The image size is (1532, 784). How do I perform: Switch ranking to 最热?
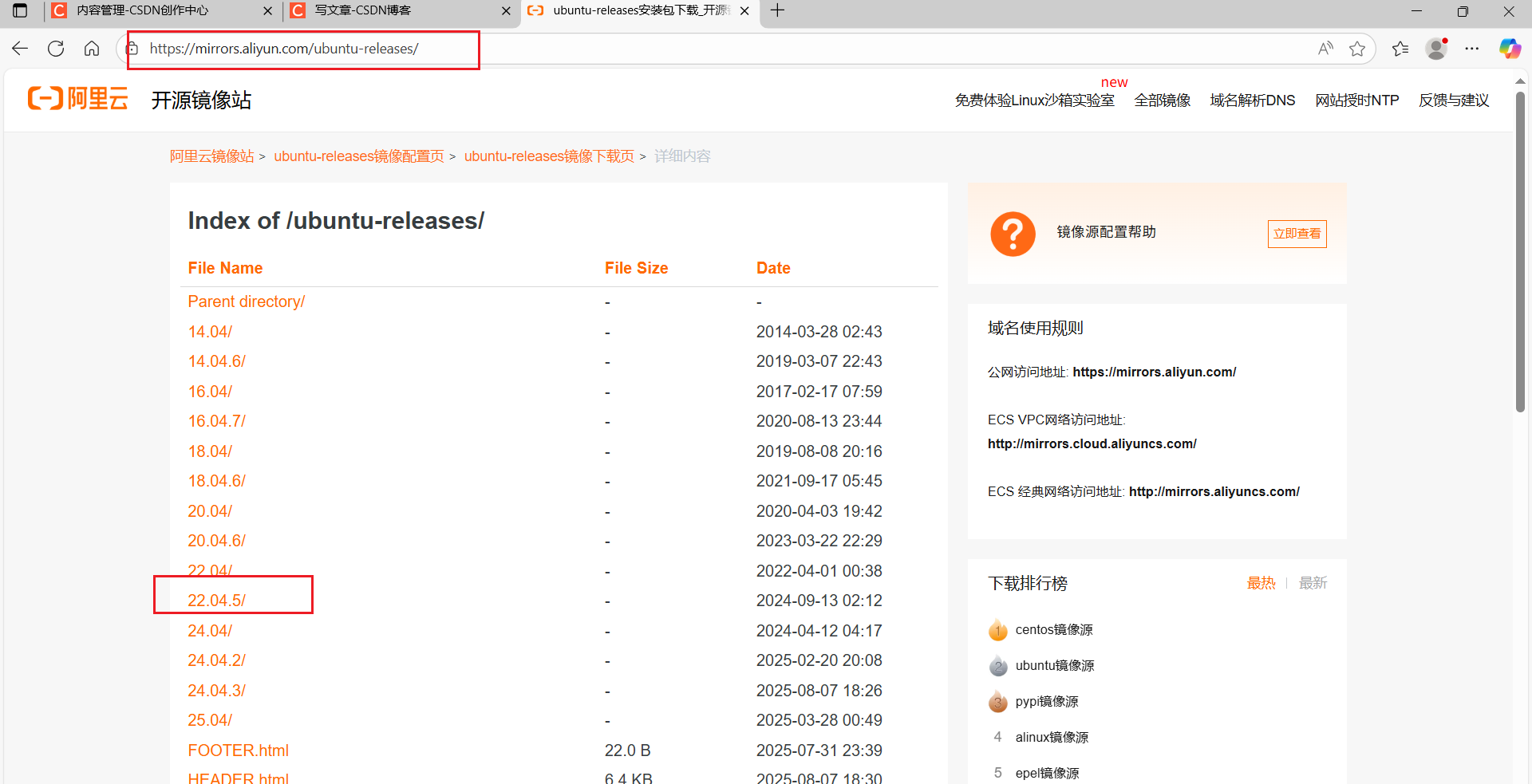pos(1261,583)
